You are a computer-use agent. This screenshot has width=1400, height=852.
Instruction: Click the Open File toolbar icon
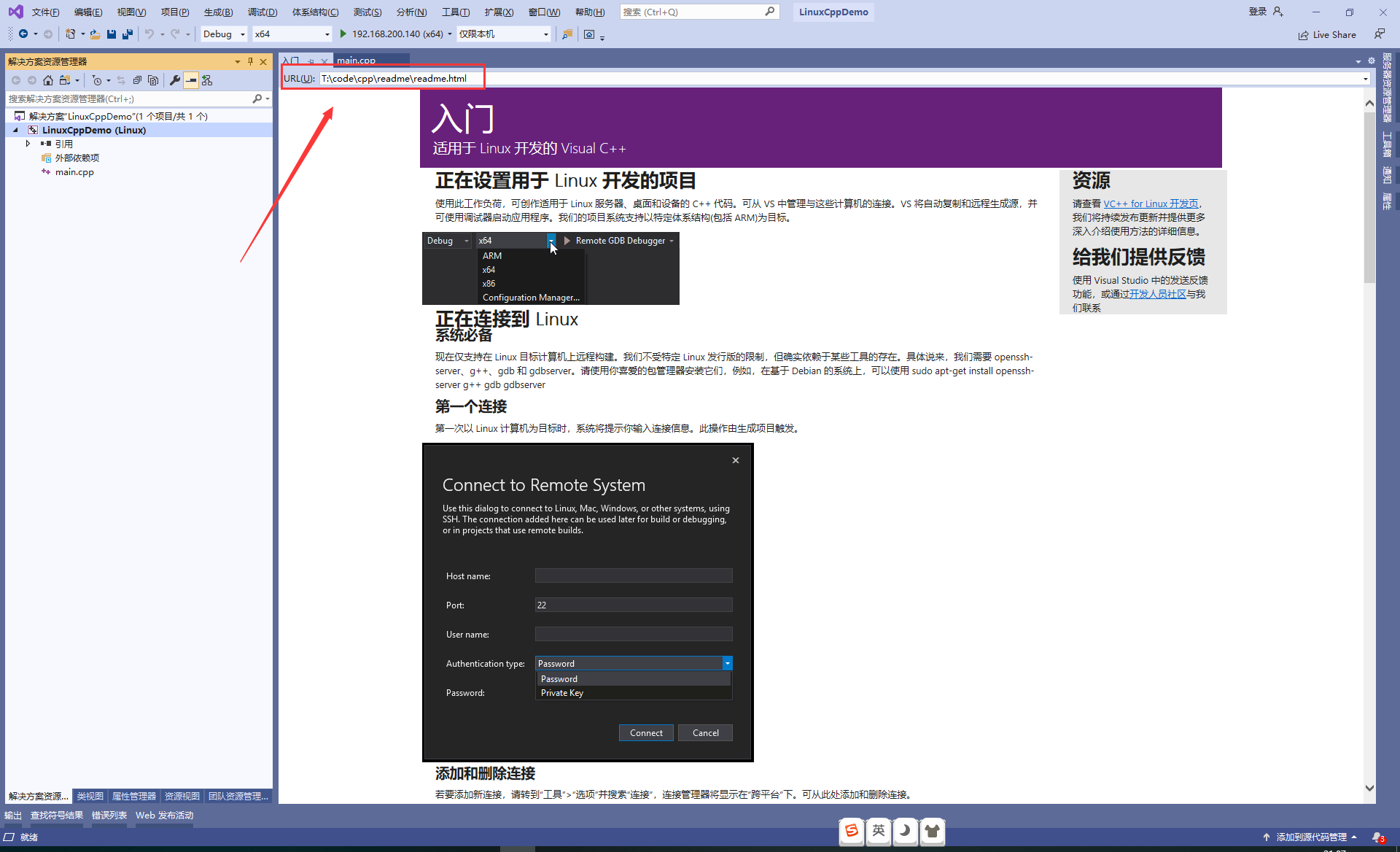pyautogui.click(x=95, y=34)
